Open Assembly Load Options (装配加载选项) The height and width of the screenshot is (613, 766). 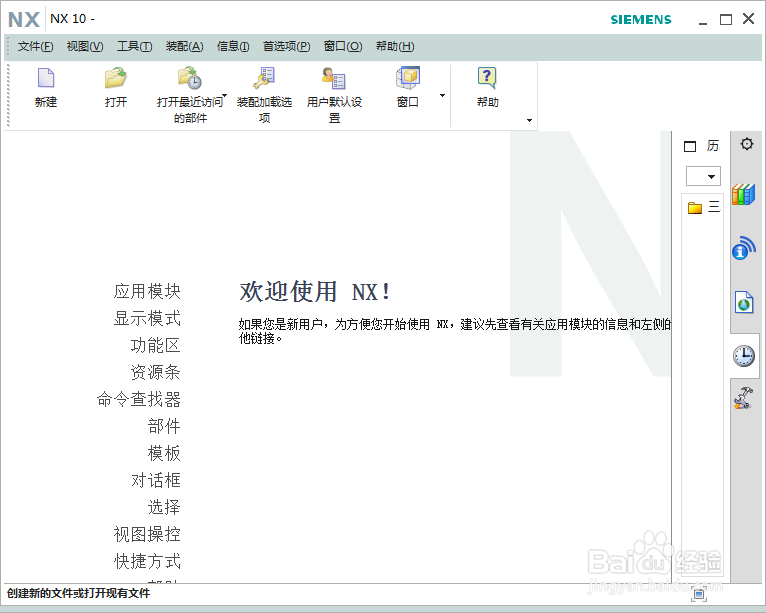click(x=264, y=78)
